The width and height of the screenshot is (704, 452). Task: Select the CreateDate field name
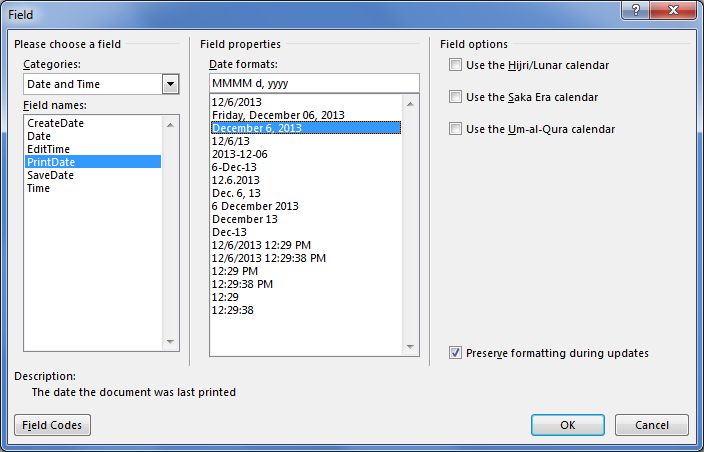pyautogui.click(x=56, y=122)
